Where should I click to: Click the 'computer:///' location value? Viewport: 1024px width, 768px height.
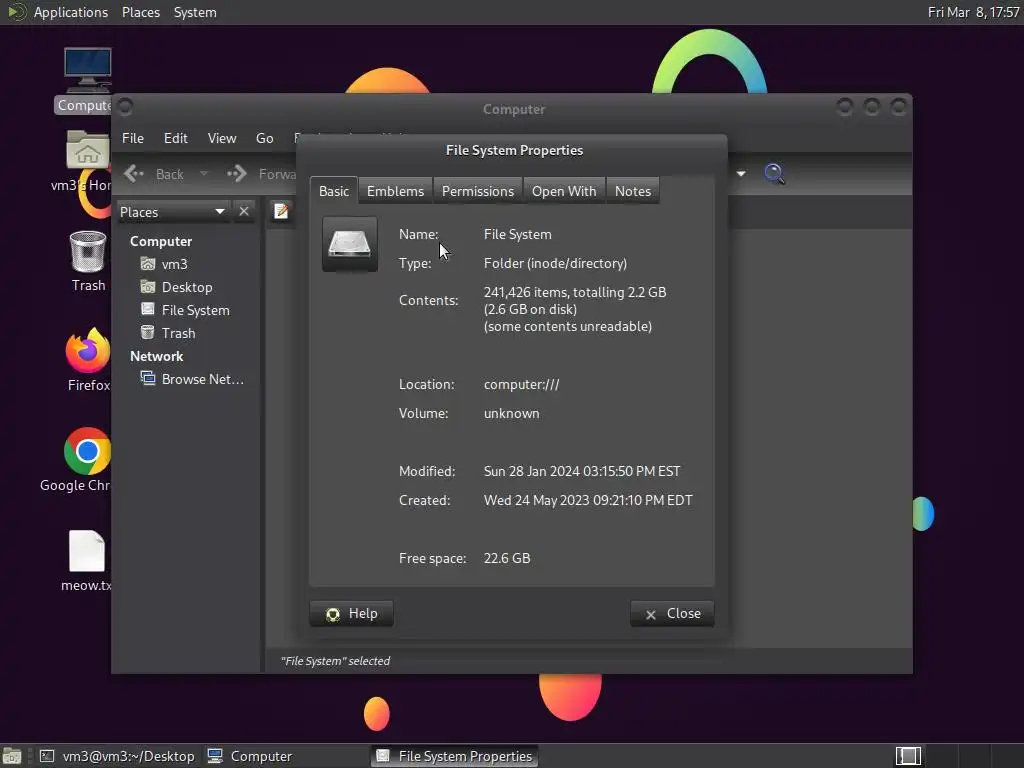click(x=522, y=384)
